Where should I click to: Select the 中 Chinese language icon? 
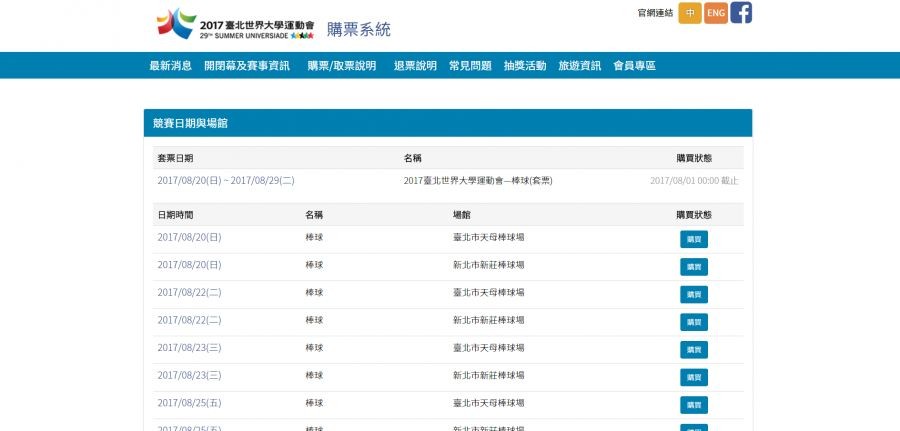(689, 13)
